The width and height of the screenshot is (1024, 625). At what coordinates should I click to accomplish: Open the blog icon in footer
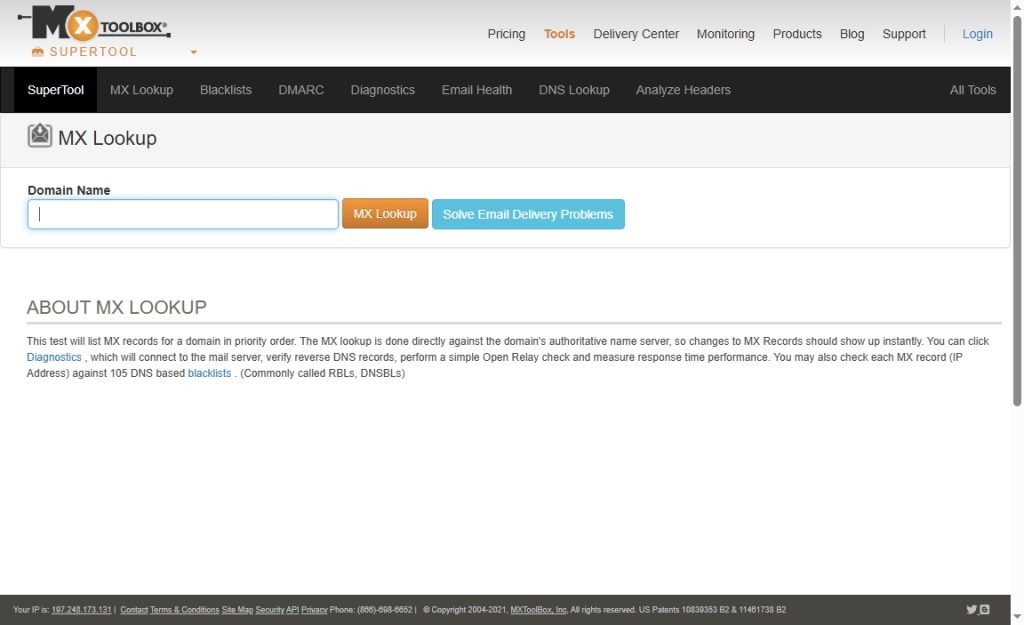(985, 609)
